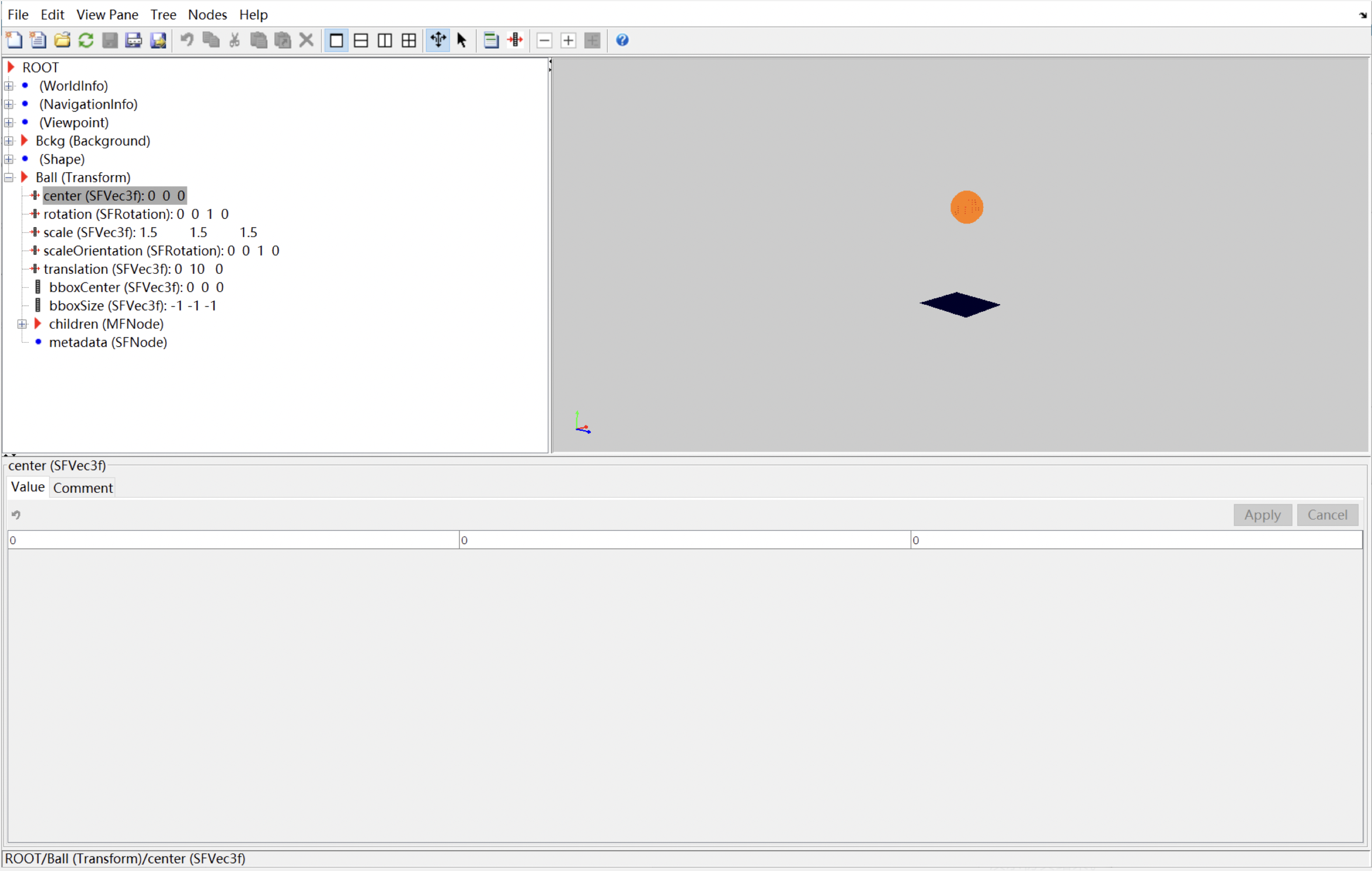Expand the Bckg (Background) node
The image size is (1372, 871).
click(9, 141)
